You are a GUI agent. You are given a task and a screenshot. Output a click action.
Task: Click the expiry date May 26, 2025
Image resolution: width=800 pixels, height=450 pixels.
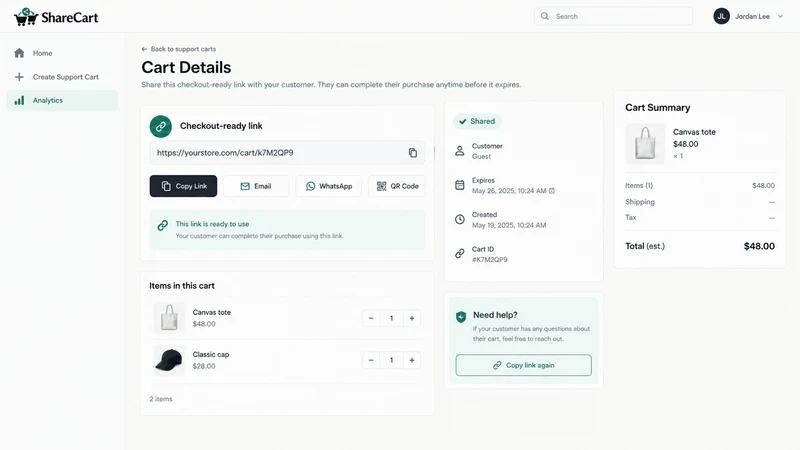point(509,191)
